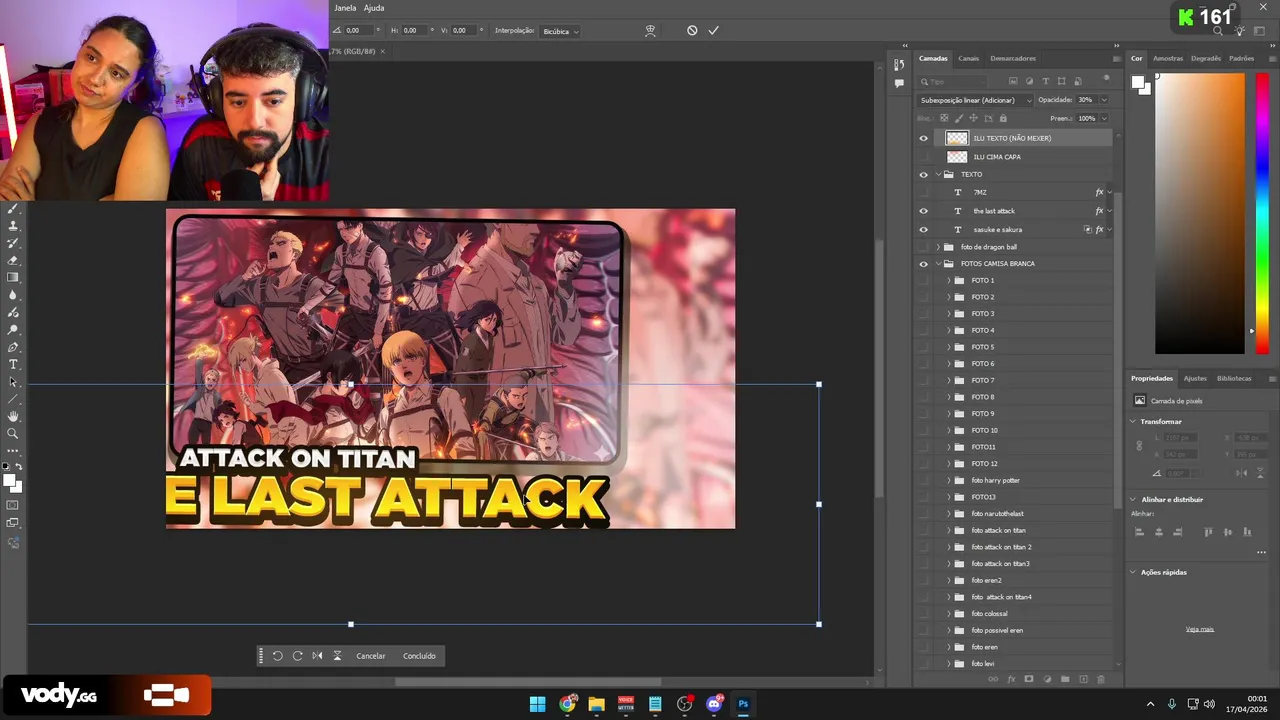This screenshot has width=1280, height=720.
Task: Hide the 'the last attack' text layer
Action: (x=923, y=211)
